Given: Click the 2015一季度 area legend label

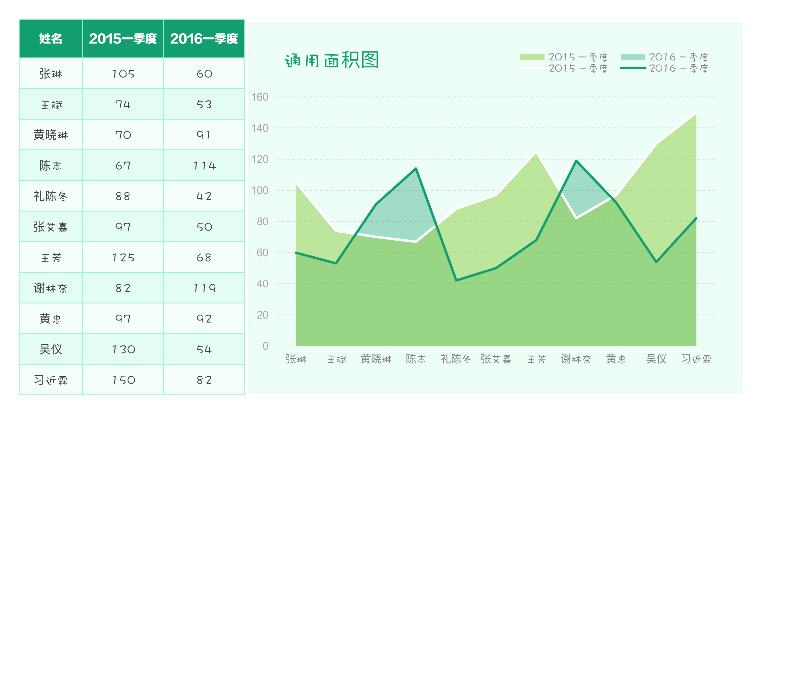Looking at the screenshot, I should pos(578,57).
